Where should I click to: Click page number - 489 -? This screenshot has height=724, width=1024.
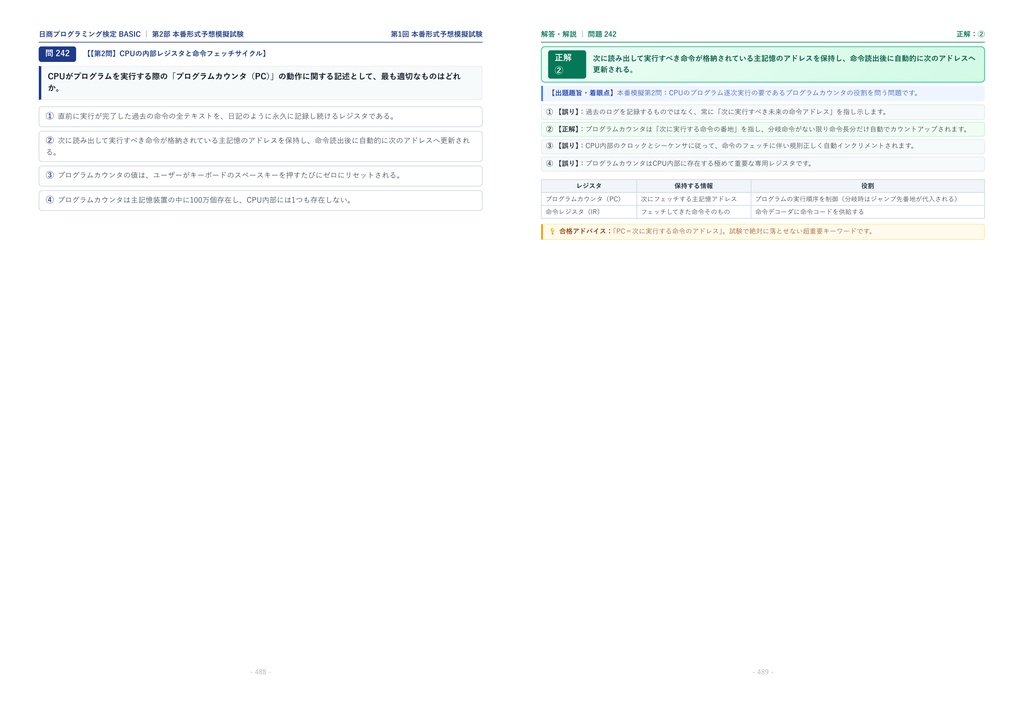point(763,672)
